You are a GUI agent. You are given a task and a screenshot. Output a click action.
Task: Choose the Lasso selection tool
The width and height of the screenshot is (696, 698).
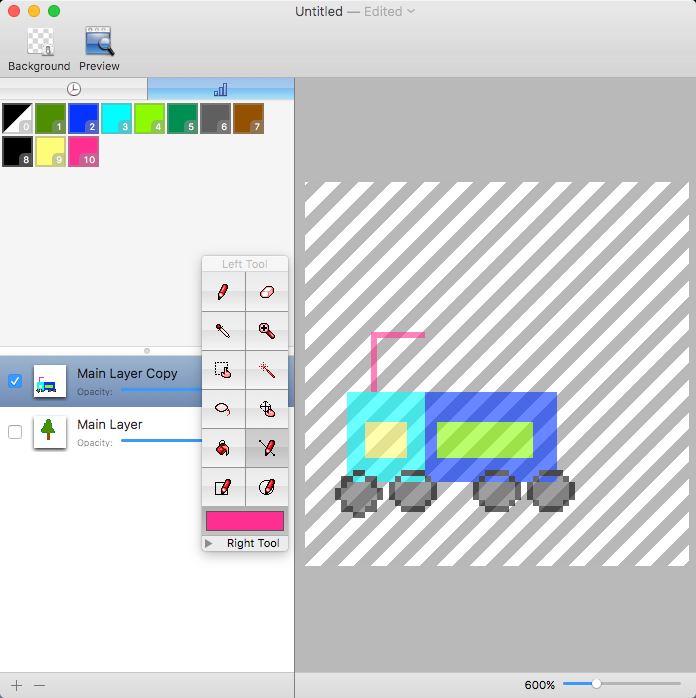click(x=223, y=409)
